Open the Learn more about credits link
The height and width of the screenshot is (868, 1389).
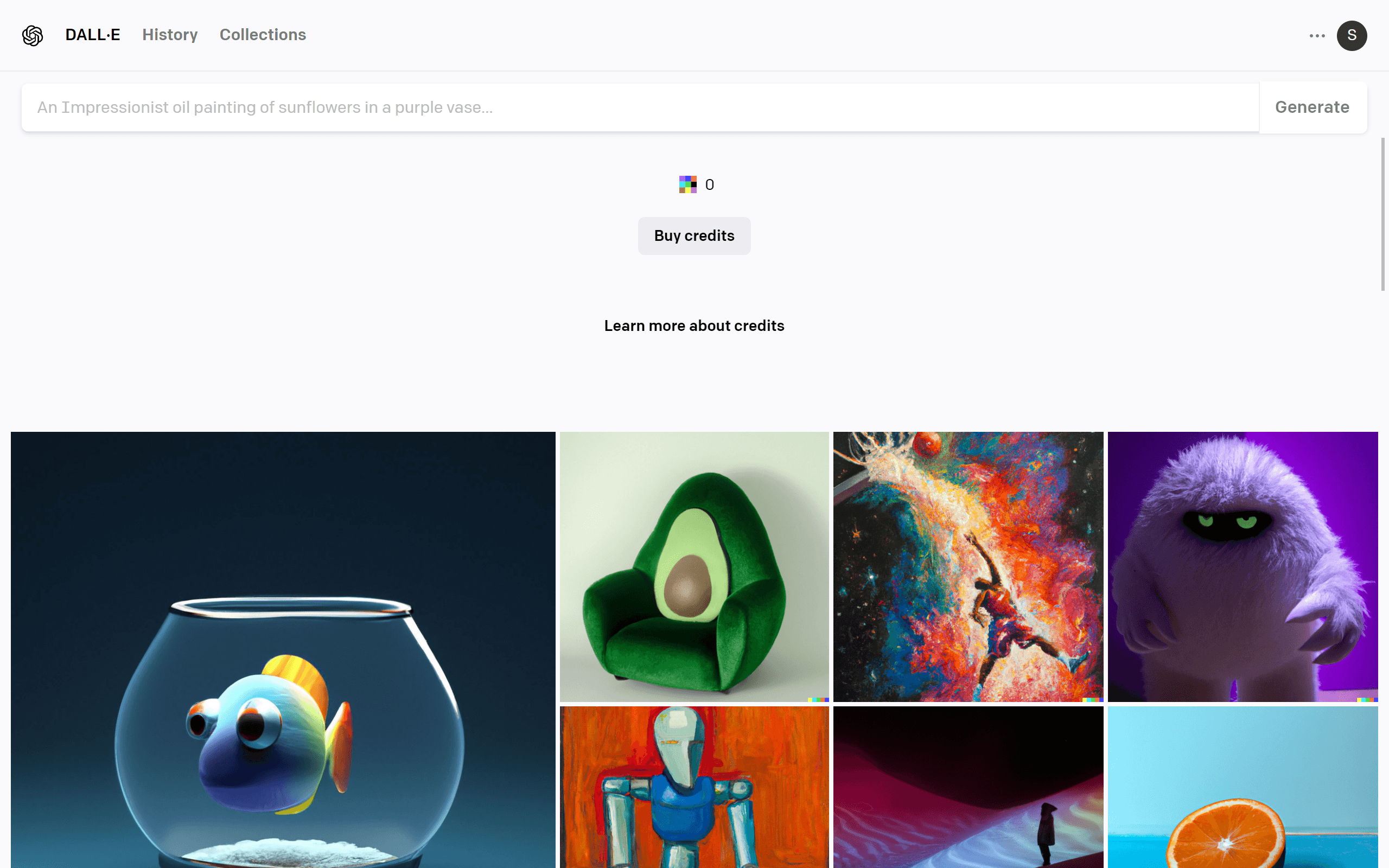tap(694, 325)
